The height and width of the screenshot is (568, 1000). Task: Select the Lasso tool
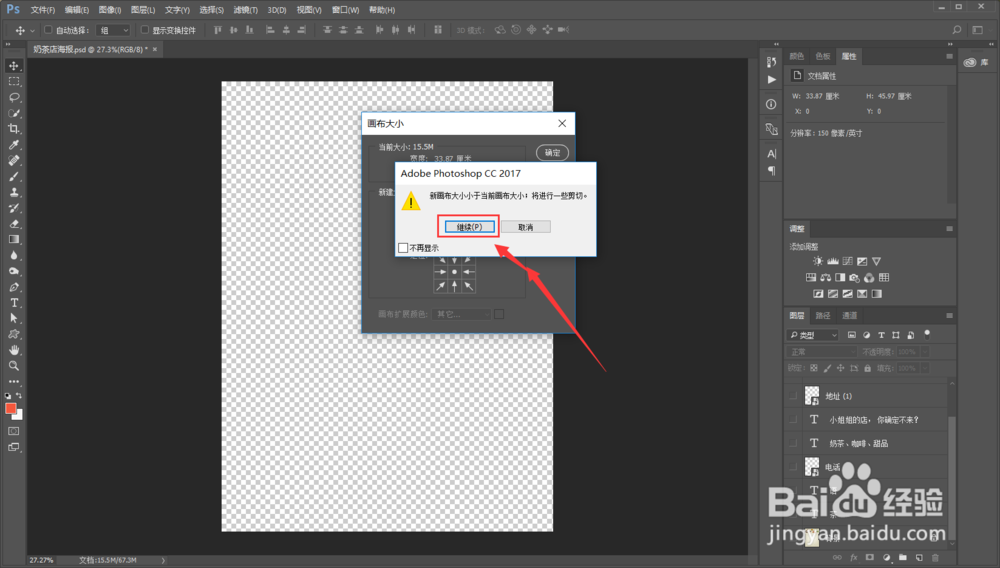coord(13,98)
